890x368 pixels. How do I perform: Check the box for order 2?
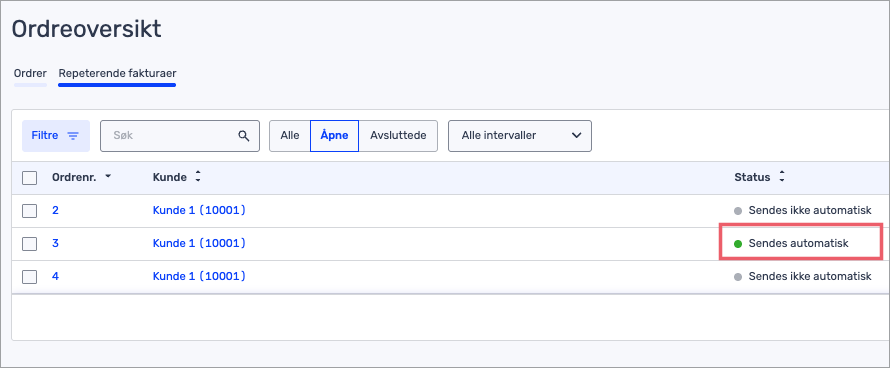(x=30, y=211)
